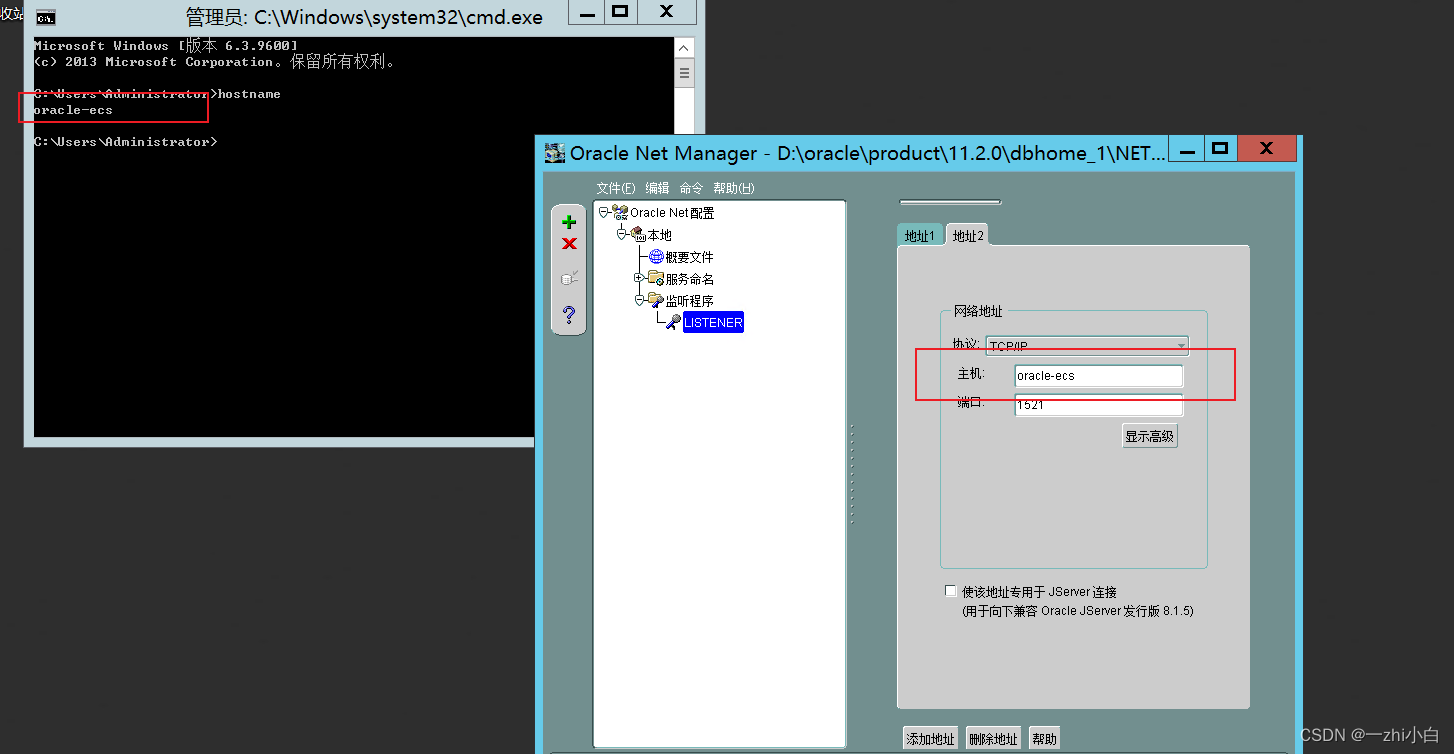Viewport: 1454px width, 754px height.
Task: Select 概要文件 in the tree
Action: 690,257
